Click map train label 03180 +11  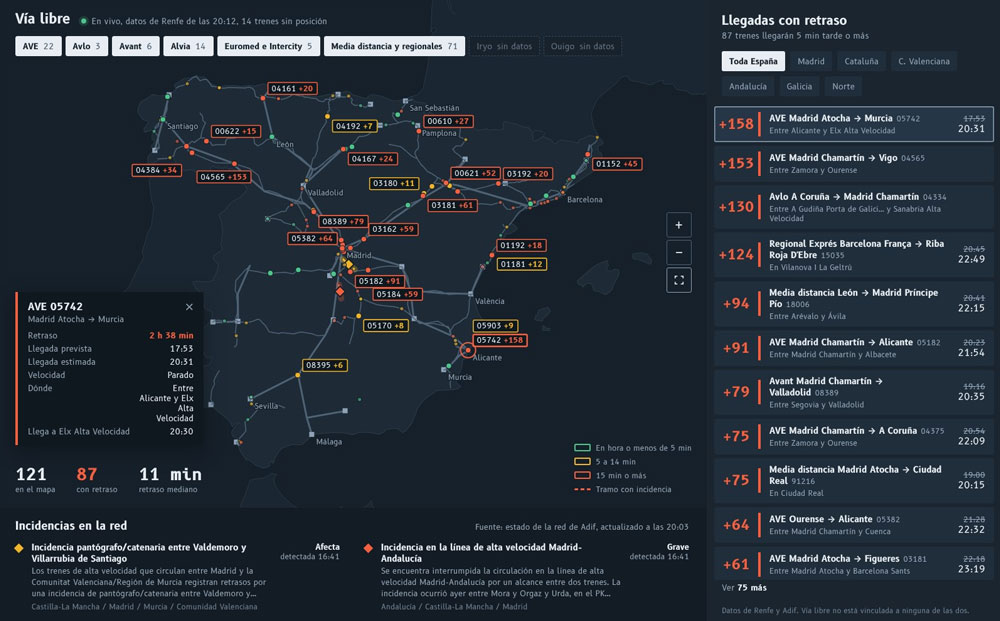click(393, 184)
